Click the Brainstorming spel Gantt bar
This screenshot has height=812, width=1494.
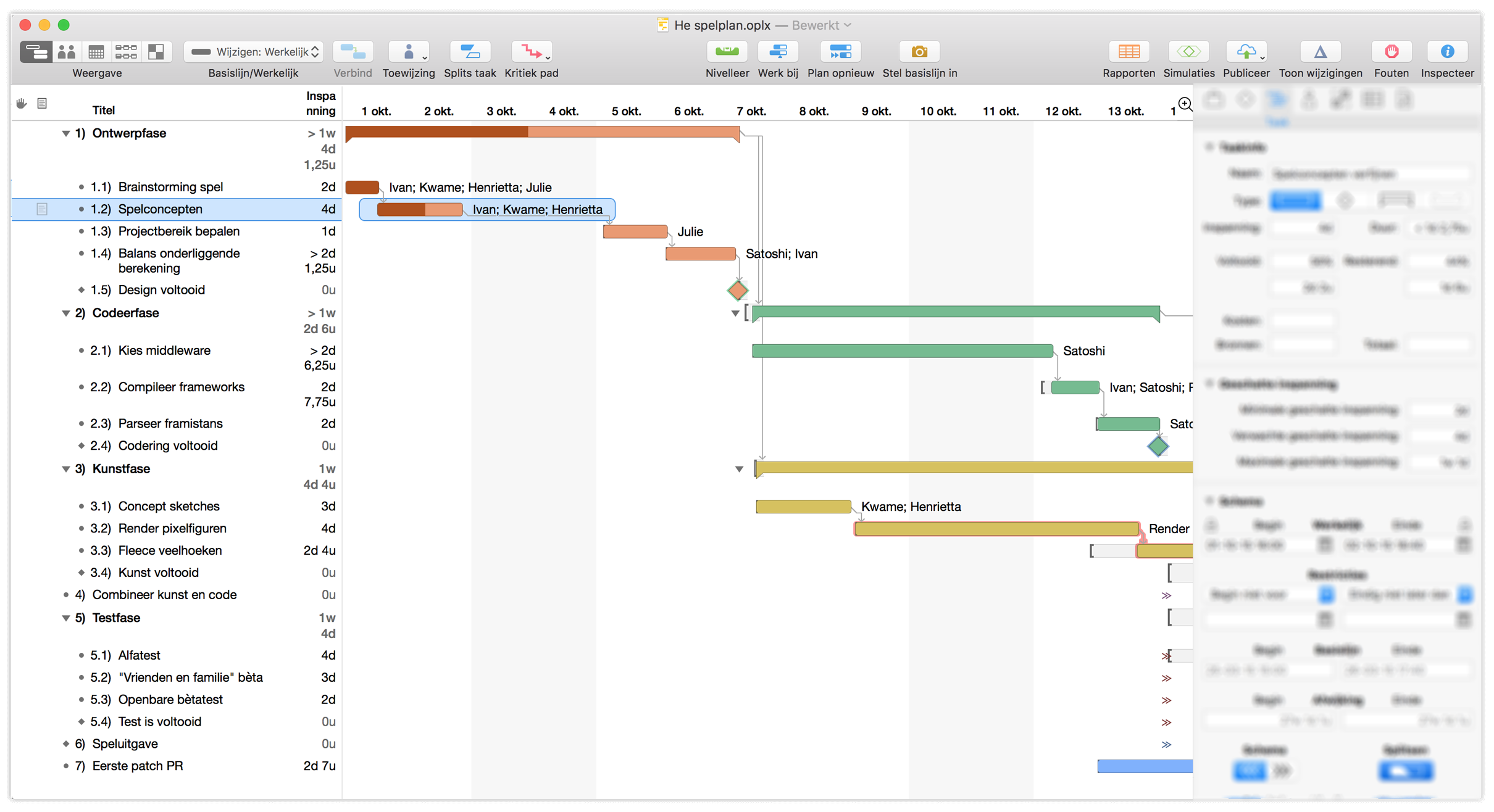362,187
